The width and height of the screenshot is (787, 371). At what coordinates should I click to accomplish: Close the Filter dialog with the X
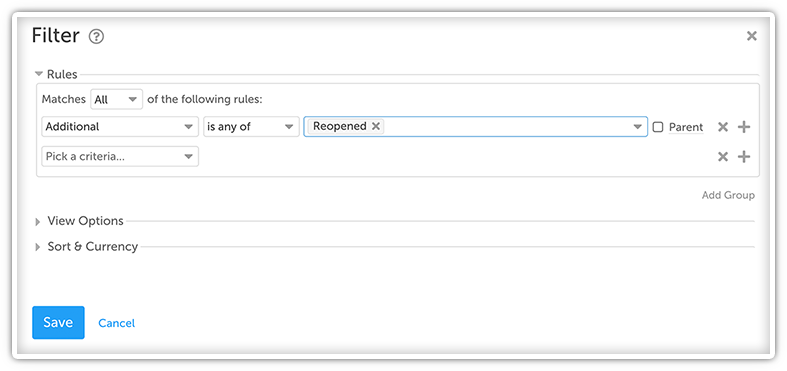click(751, 36)
